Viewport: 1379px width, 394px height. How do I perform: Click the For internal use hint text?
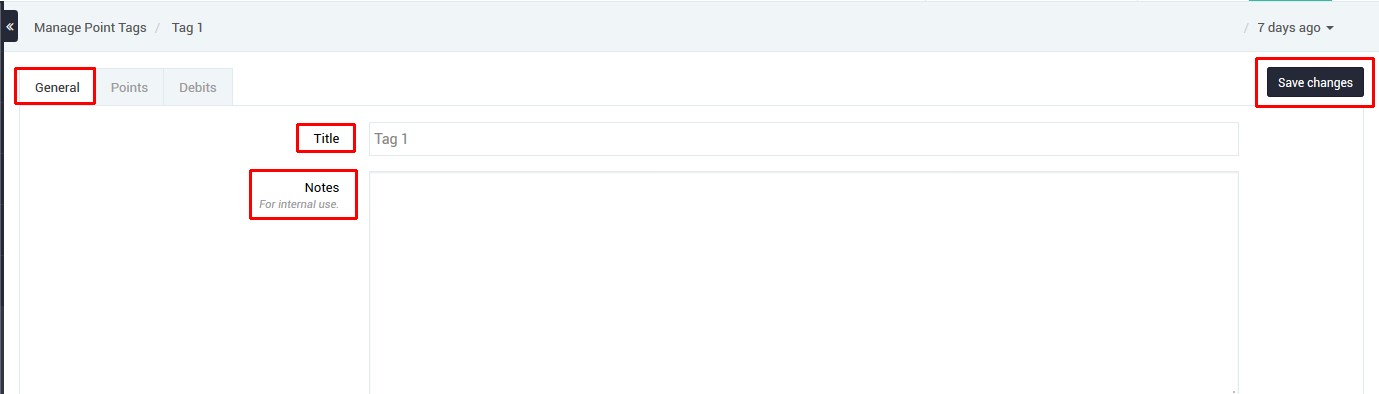coord(299,204)
